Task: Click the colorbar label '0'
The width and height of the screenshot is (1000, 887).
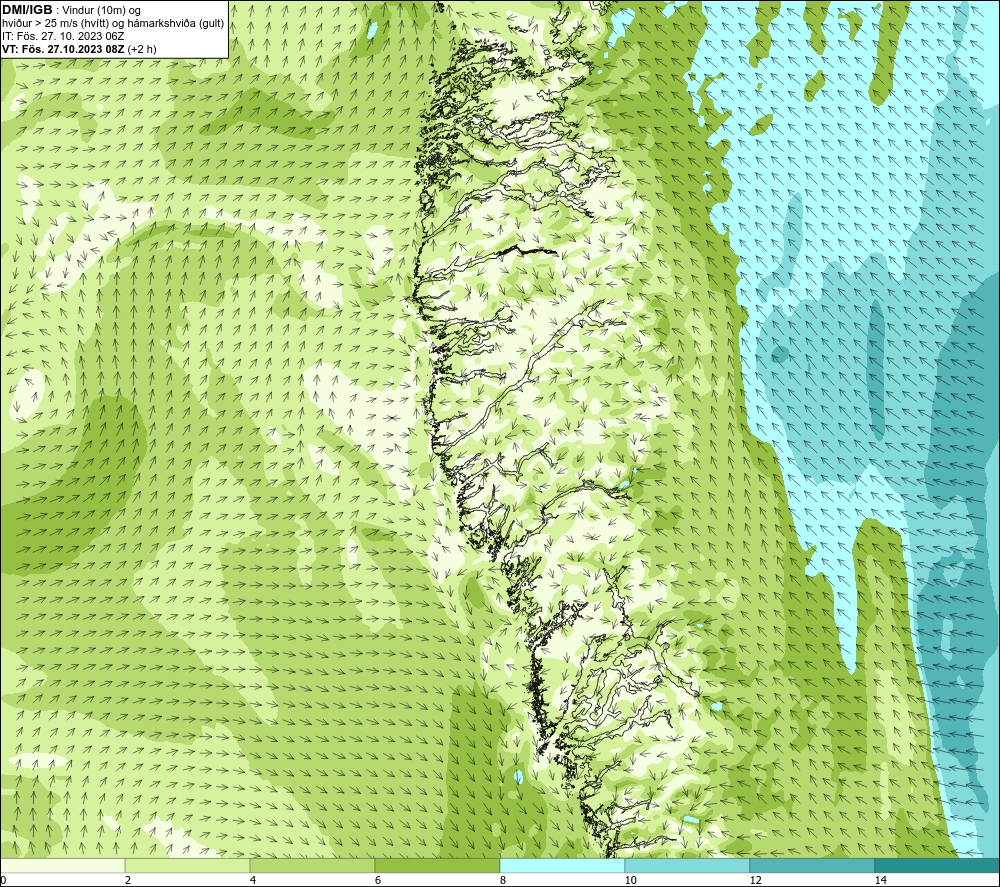Action: tap(3, 881)
